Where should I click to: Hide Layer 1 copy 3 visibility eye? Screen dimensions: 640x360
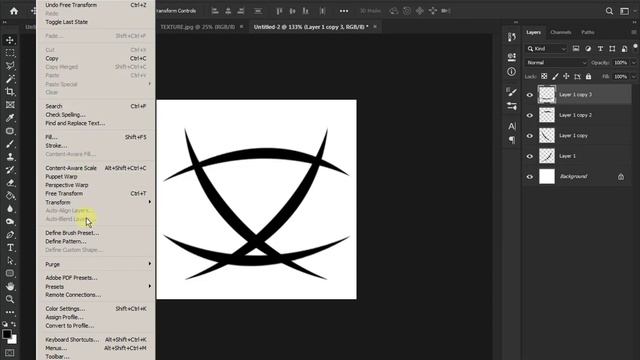click(x=530, y=95)
